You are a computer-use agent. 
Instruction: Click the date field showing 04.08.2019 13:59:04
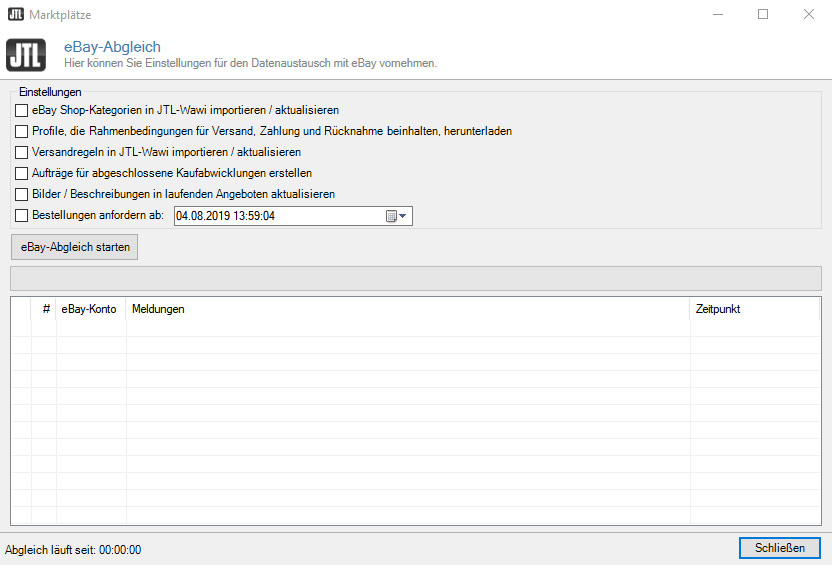coord(293,216)
